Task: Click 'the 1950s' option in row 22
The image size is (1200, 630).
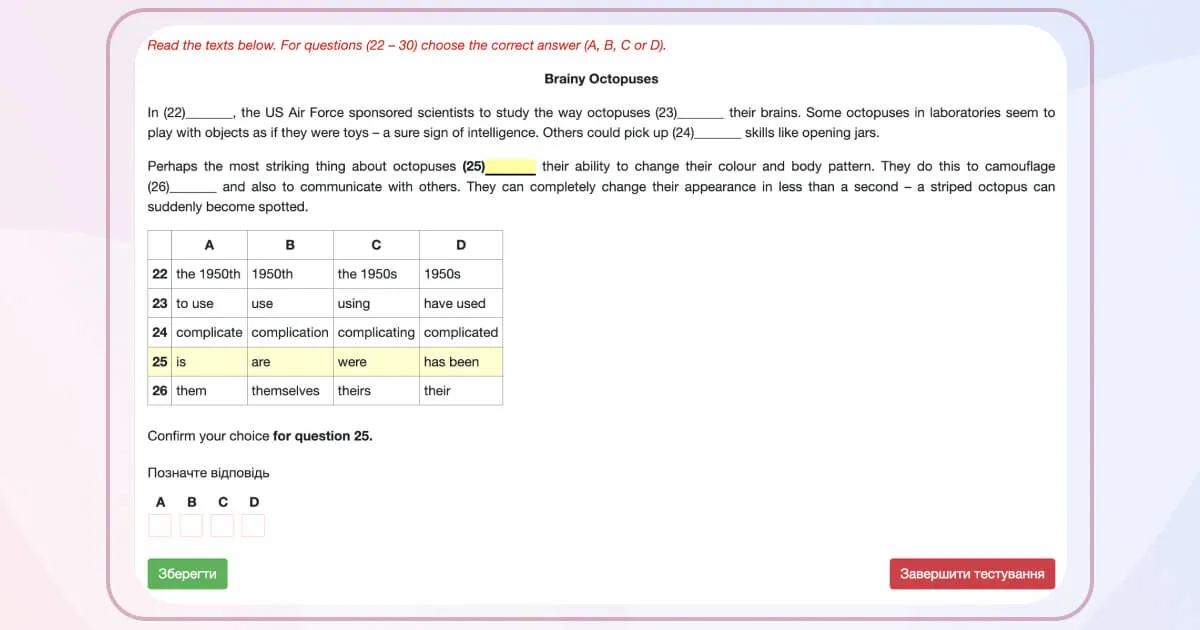Action: point(367,274)
